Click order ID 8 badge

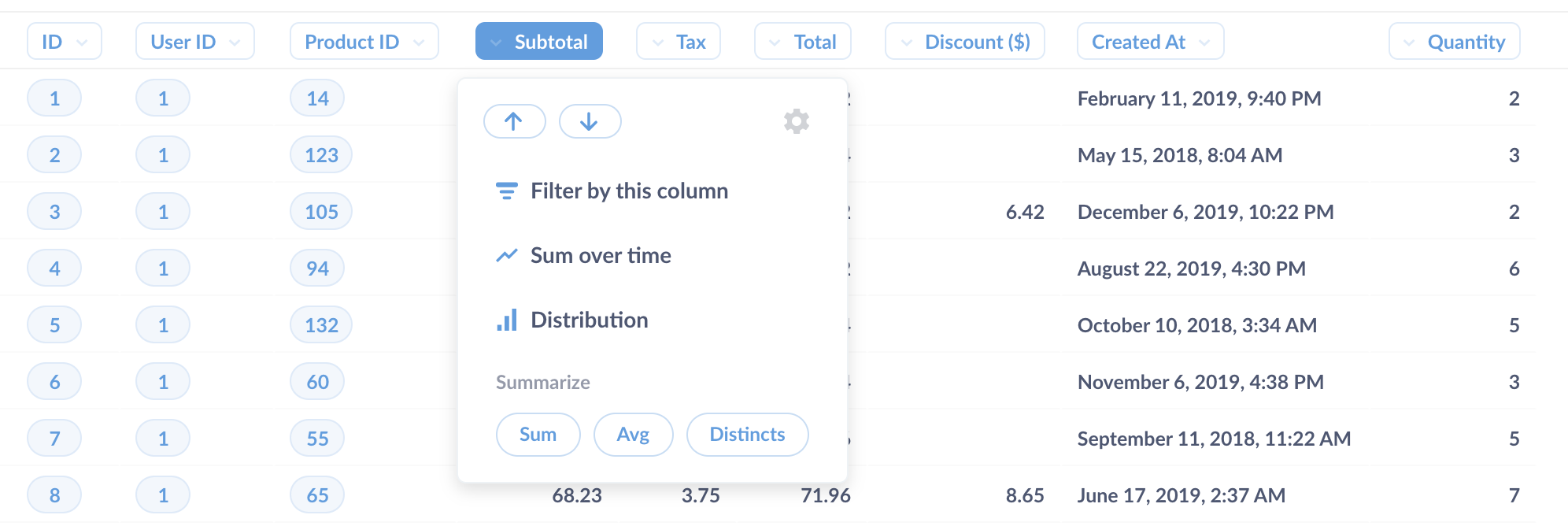tap(54, 495)
